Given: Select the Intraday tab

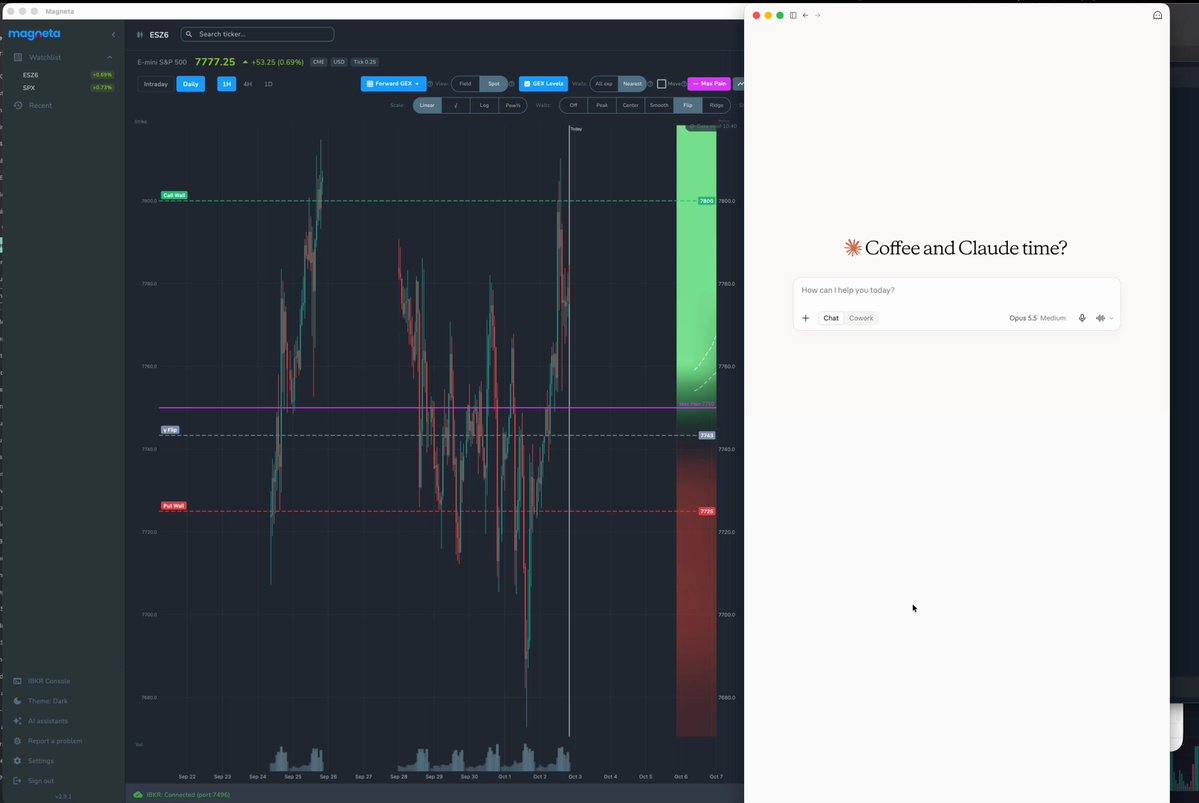Looking at the screenshot, I should point(156,84).
